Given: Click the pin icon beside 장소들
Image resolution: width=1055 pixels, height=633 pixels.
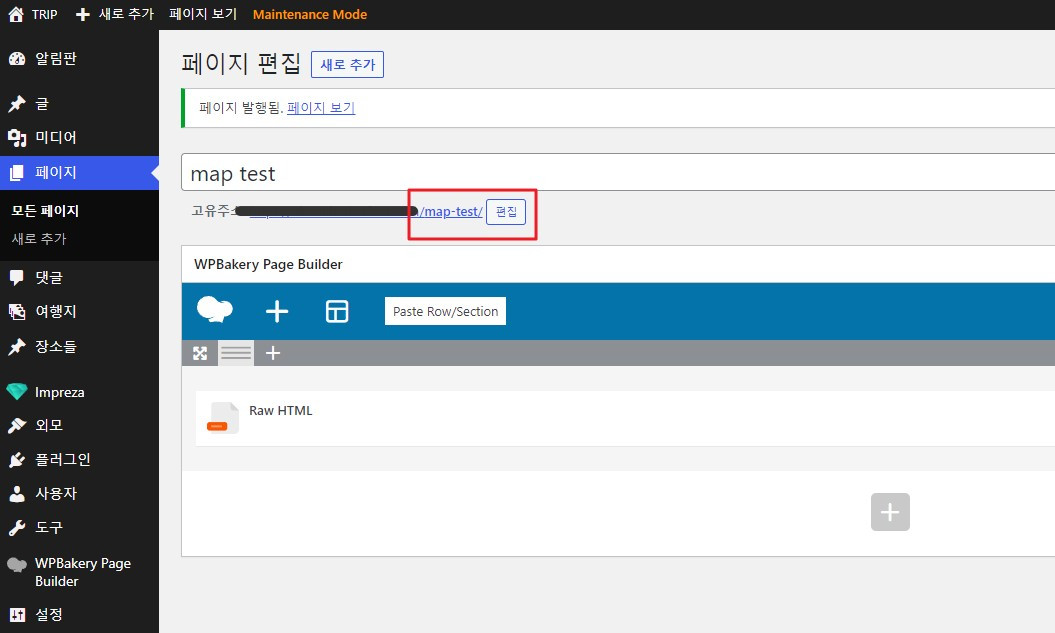Looking at the screenshot, I should pos(17,346).
